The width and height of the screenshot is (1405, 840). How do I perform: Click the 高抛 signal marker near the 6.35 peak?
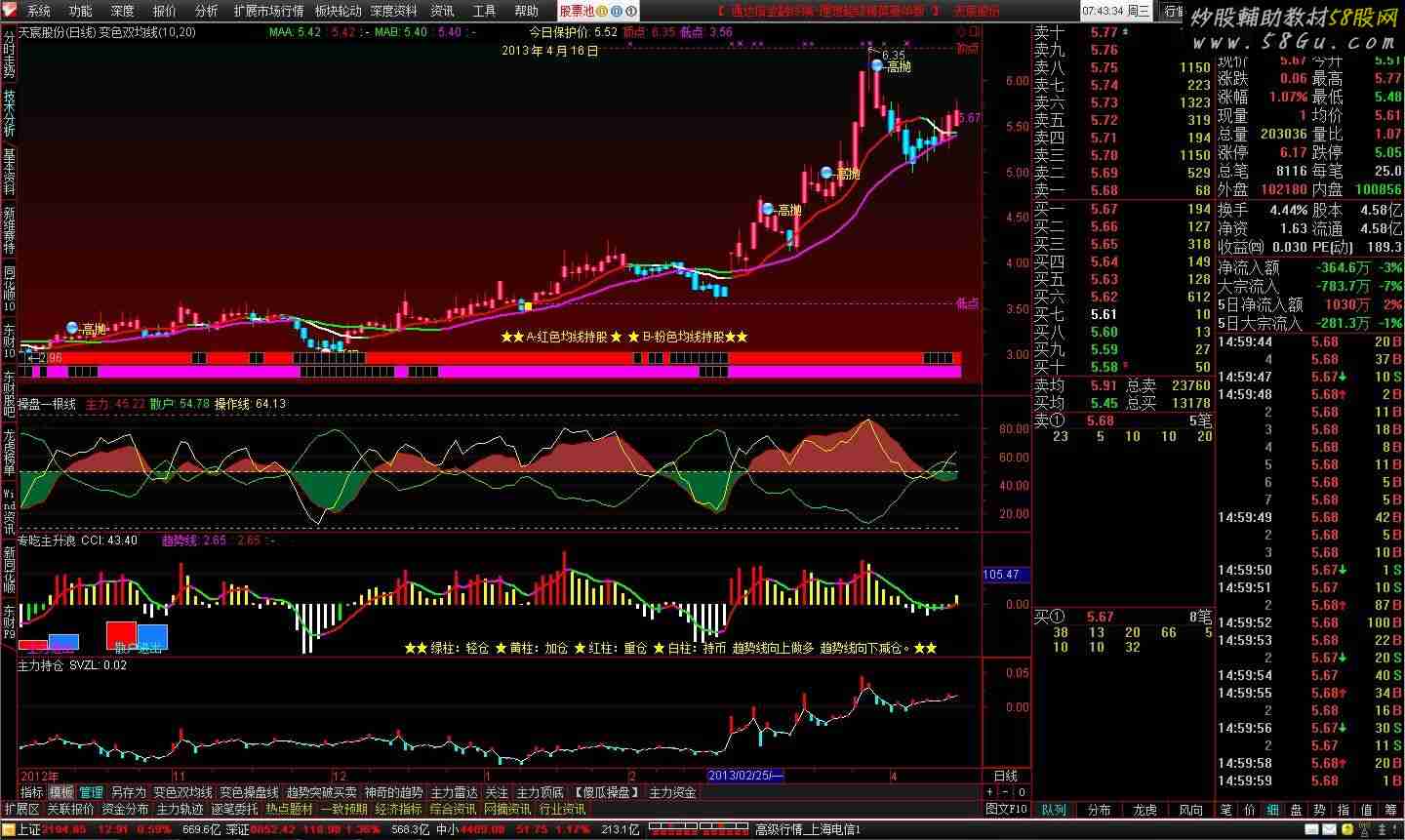[x=876, y=66]
